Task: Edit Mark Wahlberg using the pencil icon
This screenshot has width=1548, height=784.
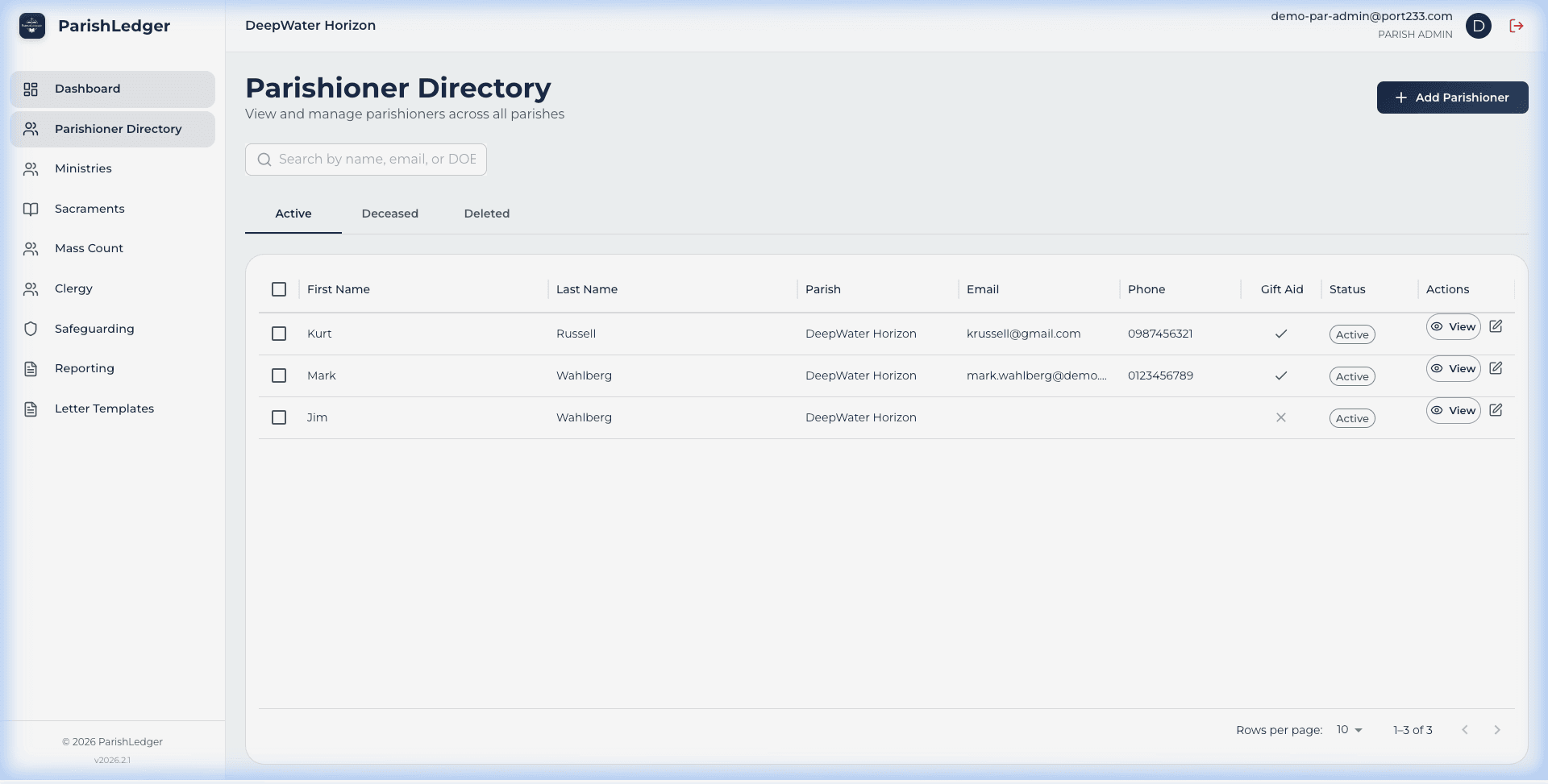Action: tap(1496, 368)
